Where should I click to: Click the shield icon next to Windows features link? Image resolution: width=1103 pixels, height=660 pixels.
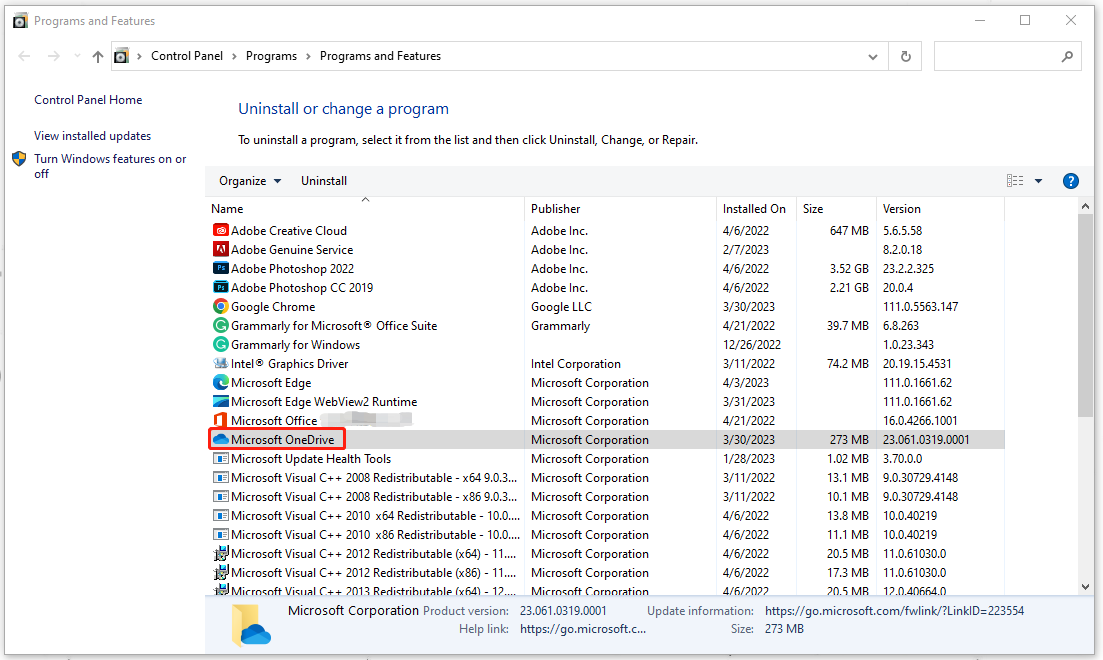[18, 158]
